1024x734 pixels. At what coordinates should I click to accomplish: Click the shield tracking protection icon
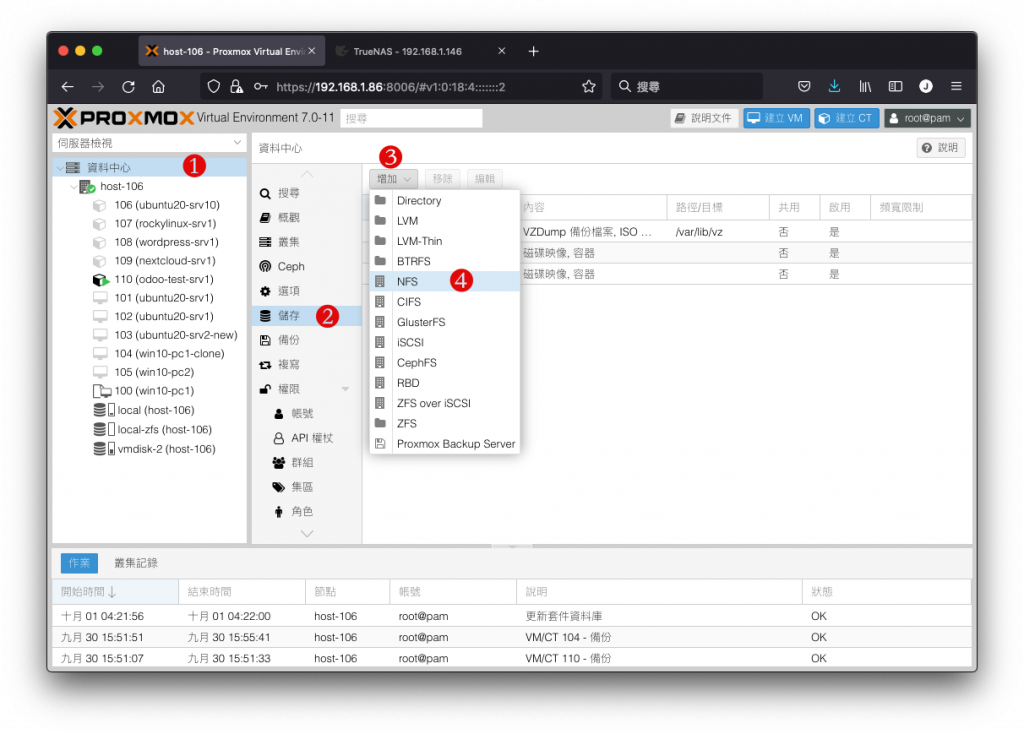[214, 87]
